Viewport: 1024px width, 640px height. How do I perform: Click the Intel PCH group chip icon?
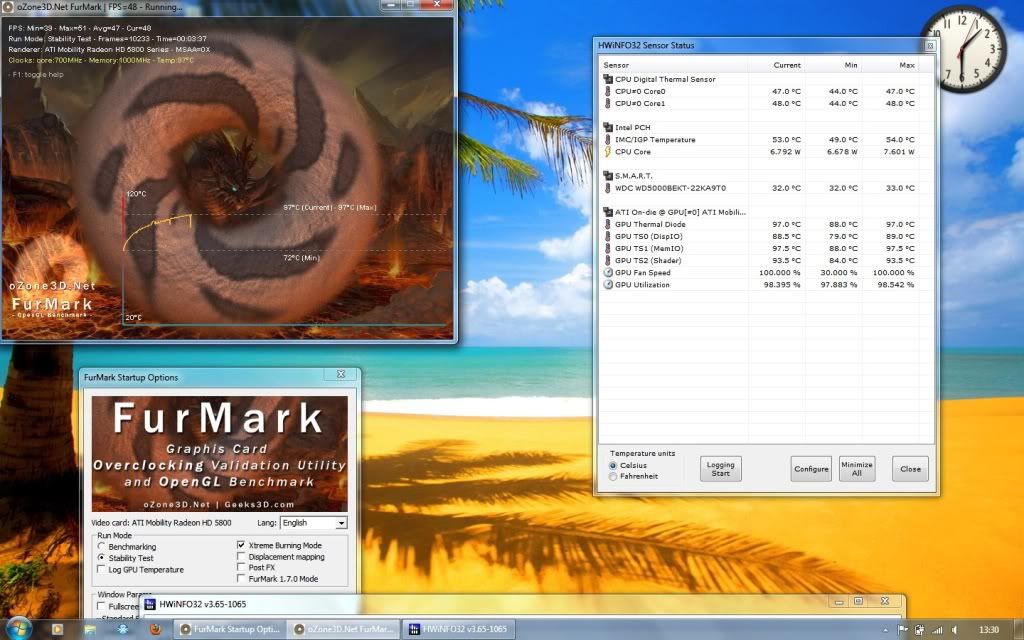pos(607,127)
